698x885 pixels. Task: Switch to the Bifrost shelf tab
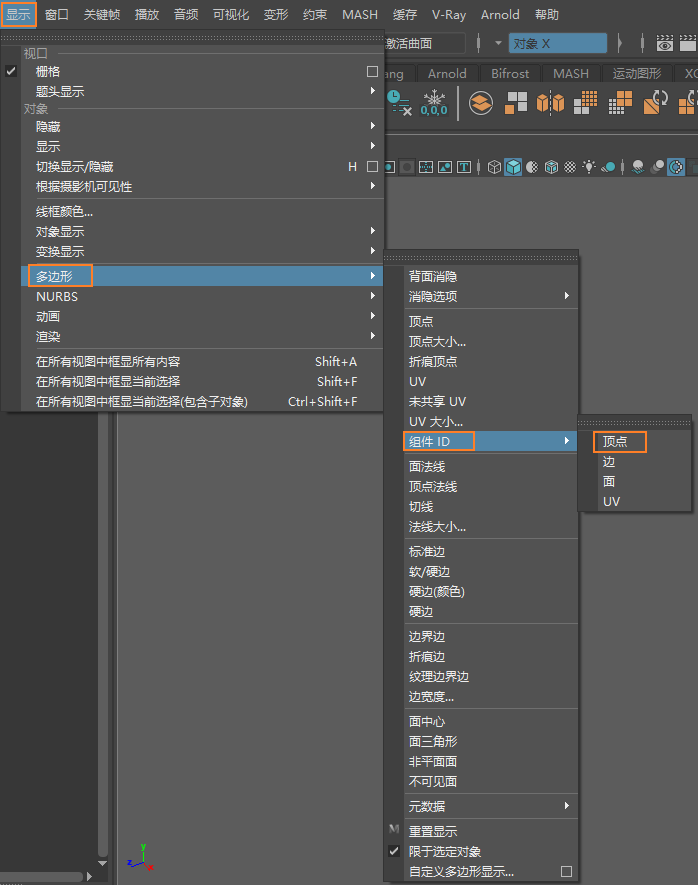click(x=510, y=74)
